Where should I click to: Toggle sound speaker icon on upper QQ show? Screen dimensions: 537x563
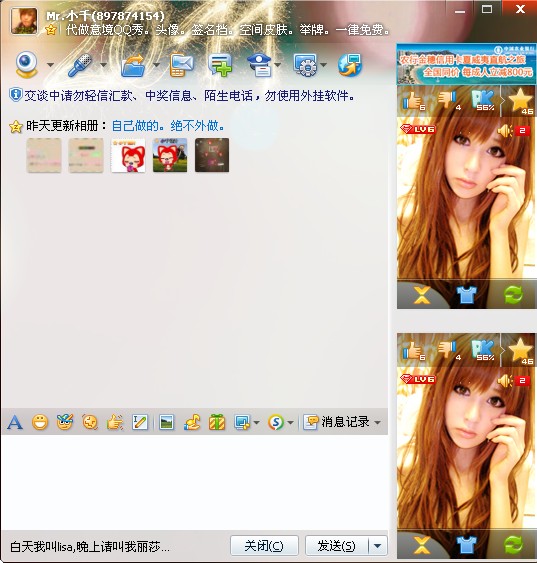click(x=505, y=131)
